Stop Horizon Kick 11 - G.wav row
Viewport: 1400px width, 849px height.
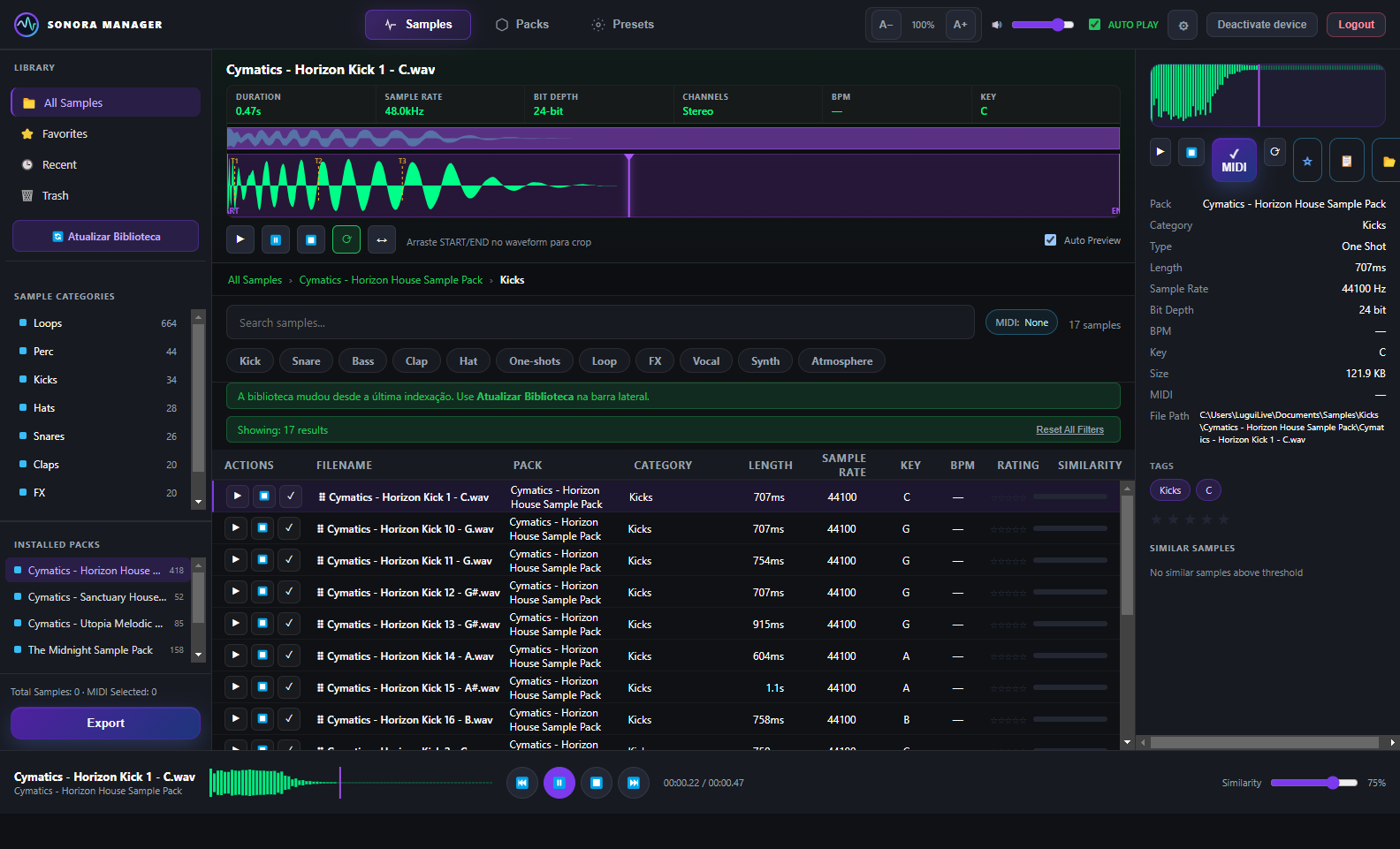pyautogui.click(x=262, y=560)
